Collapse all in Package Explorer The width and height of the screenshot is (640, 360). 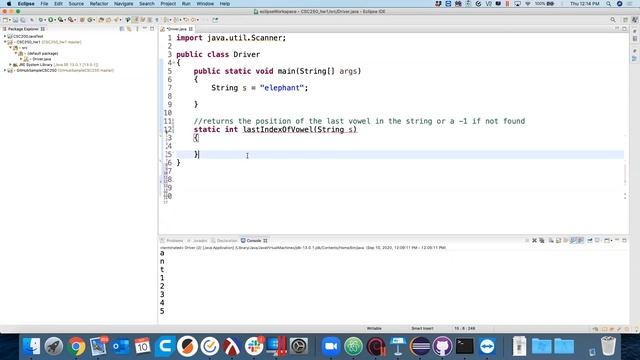pyautogui.click(x=122, y=29)
